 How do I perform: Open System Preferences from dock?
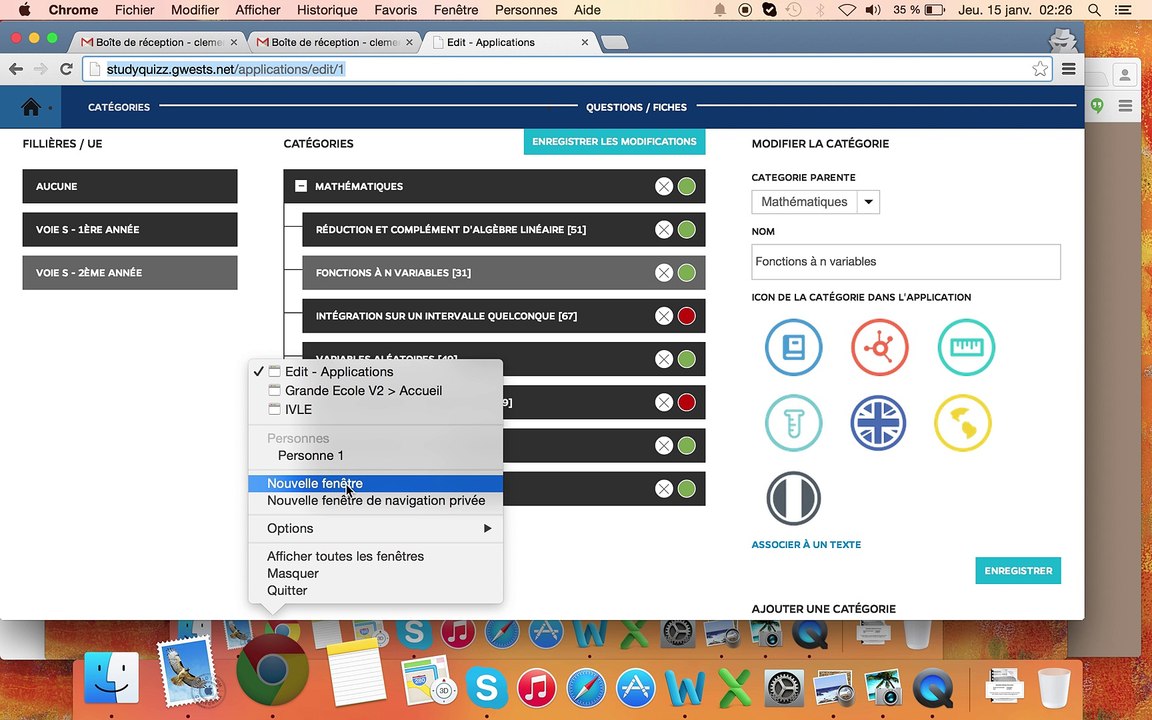(784, 689)
